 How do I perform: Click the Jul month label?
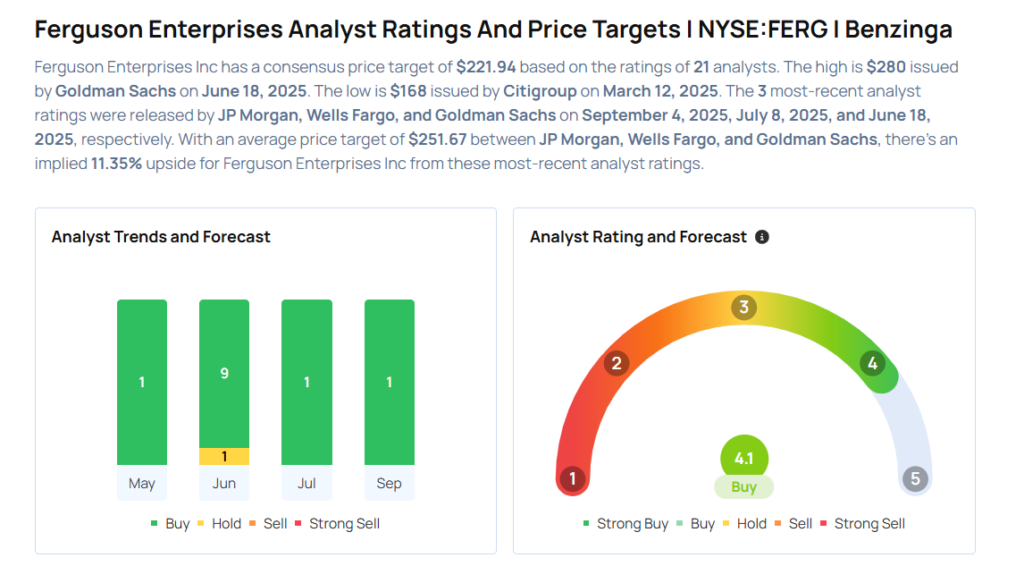(307, 483)
